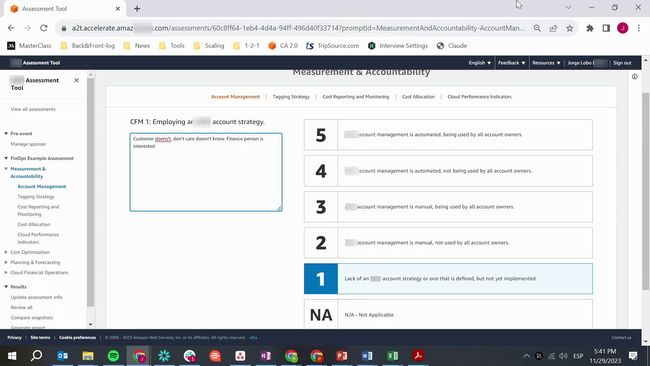Go back with the browser back arrow
The image size is (650, 366).
click(x=11, y=28)
